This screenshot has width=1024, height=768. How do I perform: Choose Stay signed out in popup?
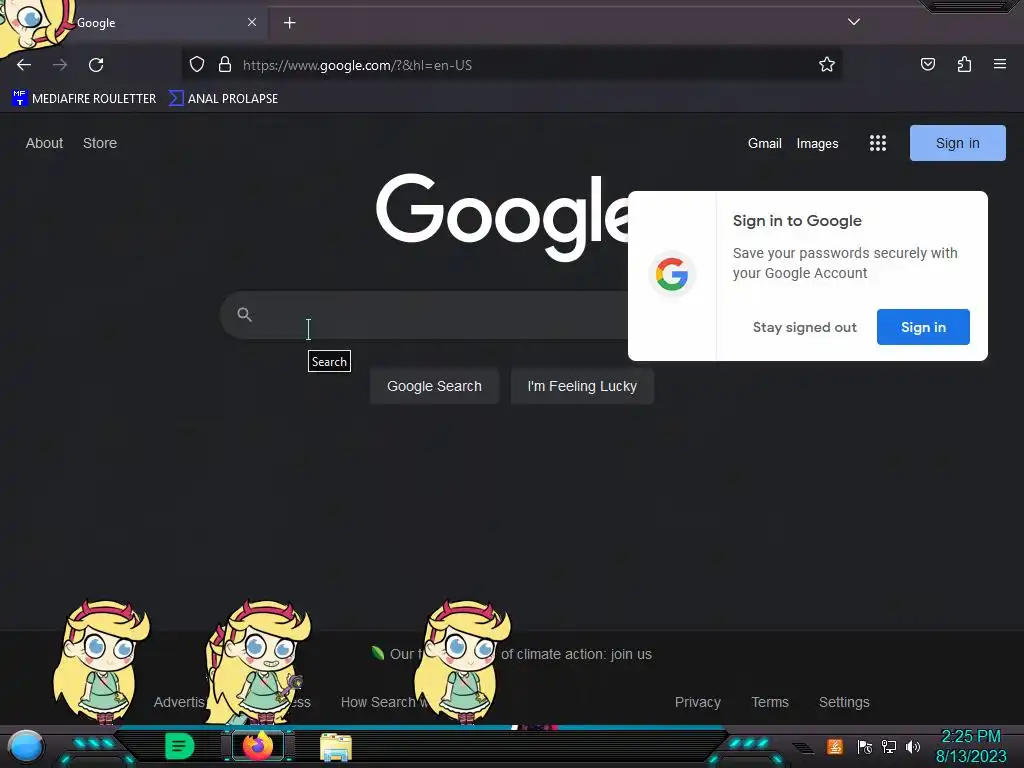805,327
